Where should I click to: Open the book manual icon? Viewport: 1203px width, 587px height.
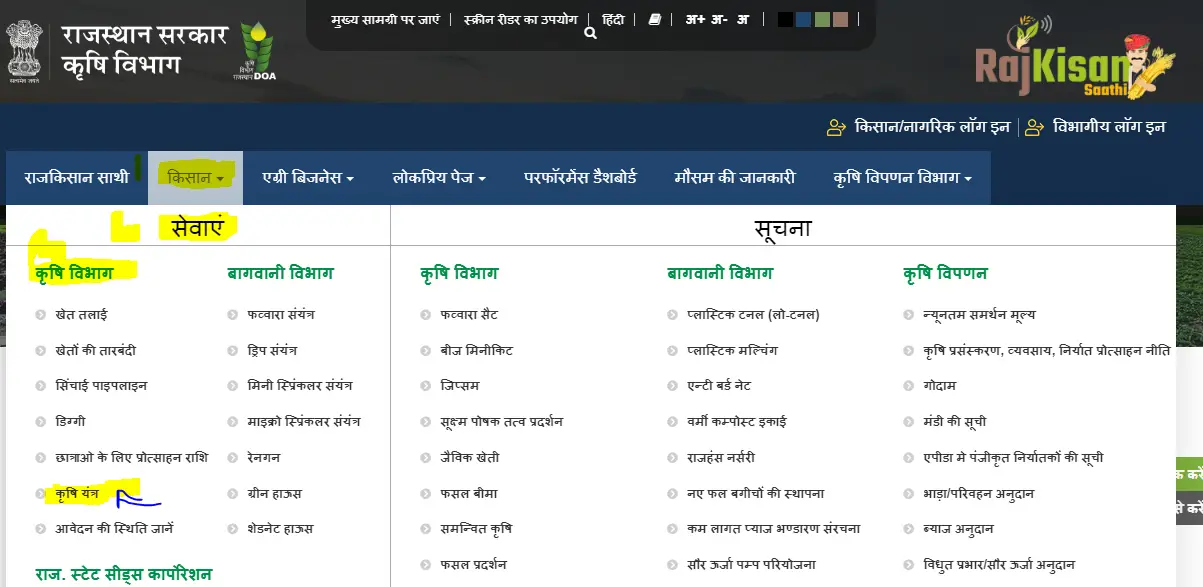coord(654,19)
